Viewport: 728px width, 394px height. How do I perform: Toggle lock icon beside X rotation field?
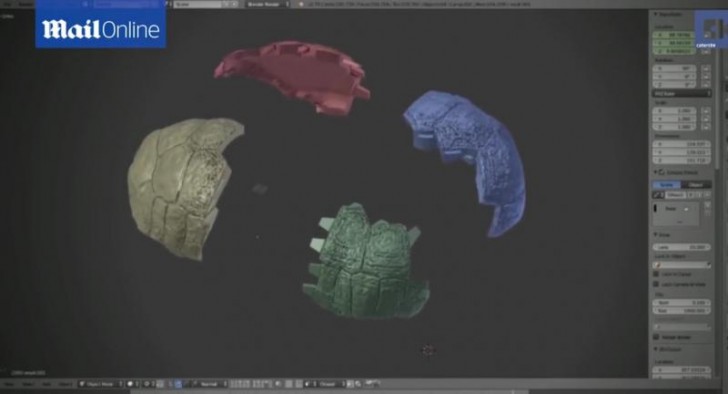pyautogui.click(x=706, y=68)
